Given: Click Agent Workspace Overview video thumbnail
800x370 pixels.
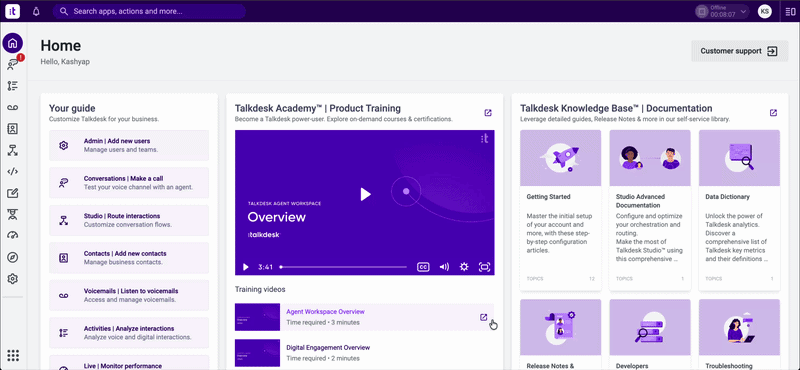Looking at the screenshot, I should coord(257,317).
